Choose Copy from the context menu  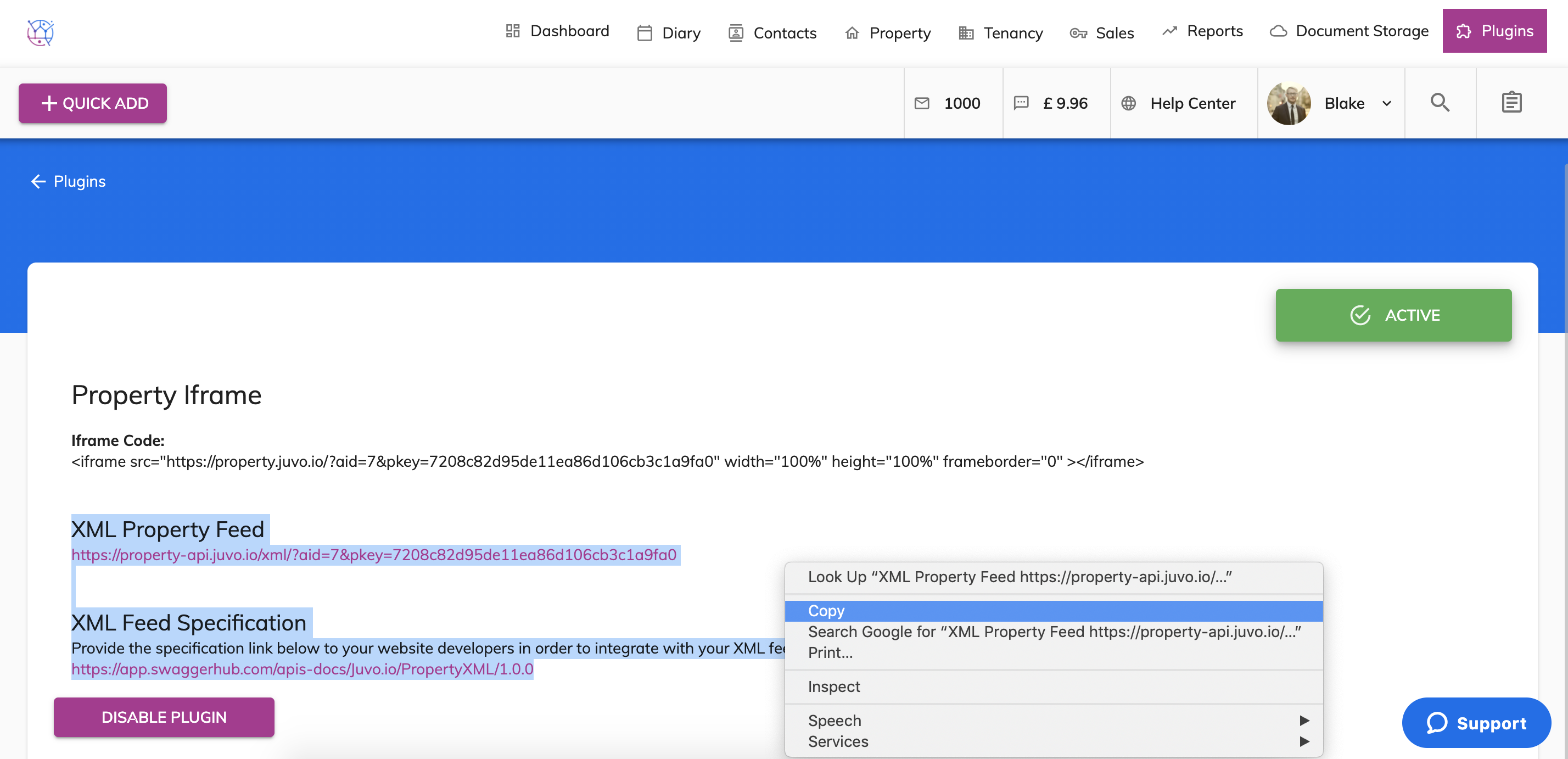[826, 611]
